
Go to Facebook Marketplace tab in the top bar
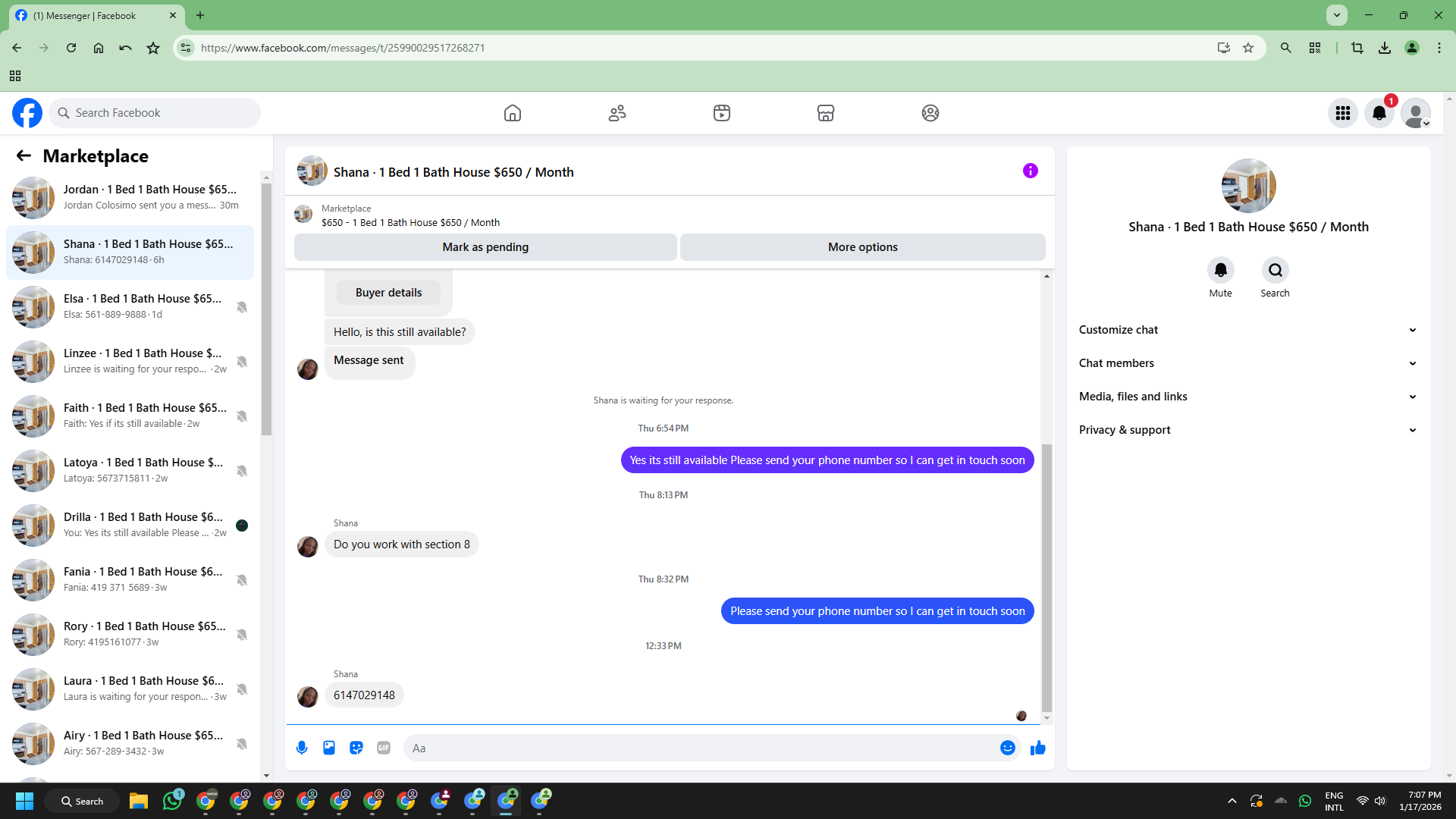coord(825,113)
